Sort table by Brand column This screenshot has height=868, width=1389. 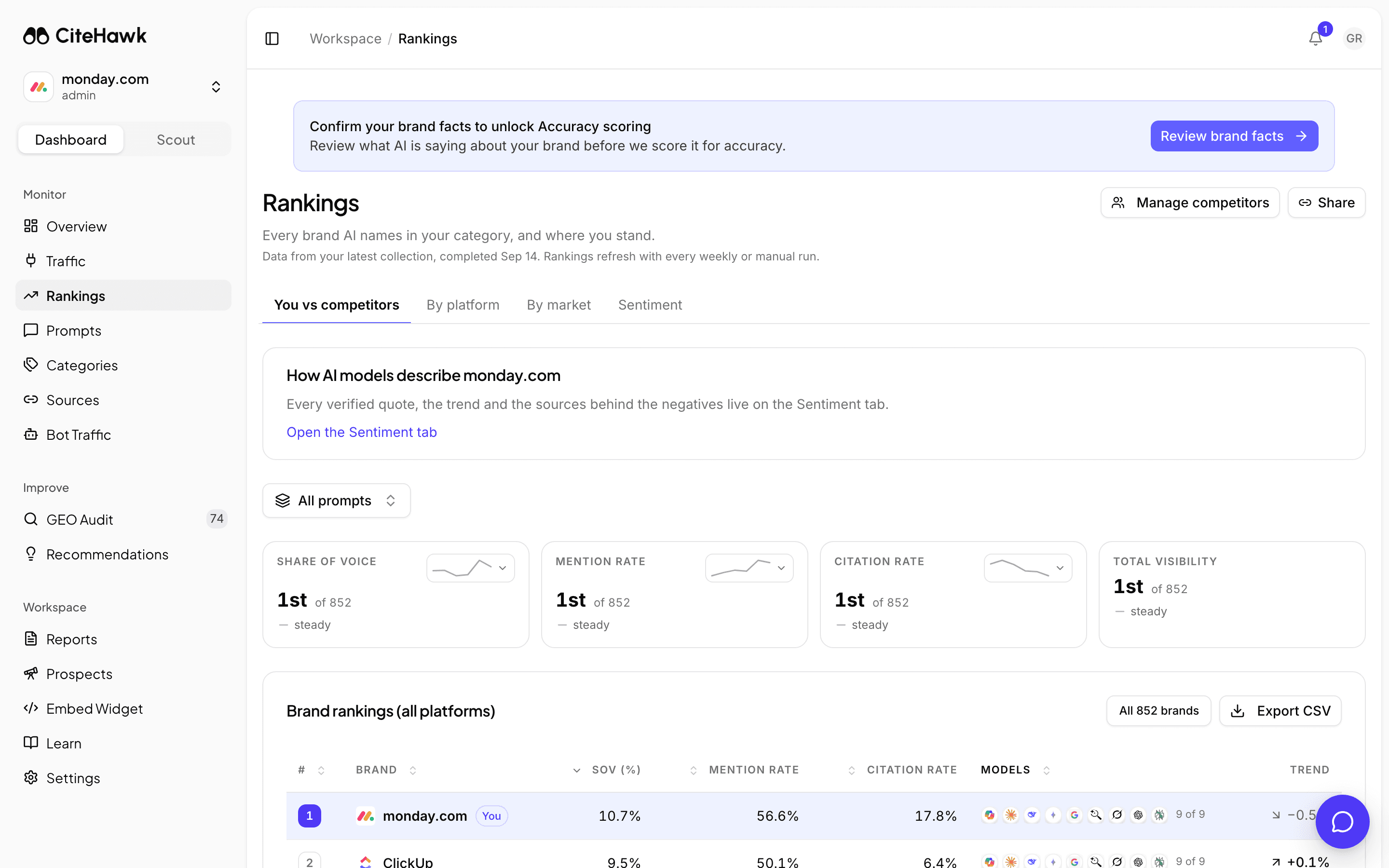tap(386, 770)
